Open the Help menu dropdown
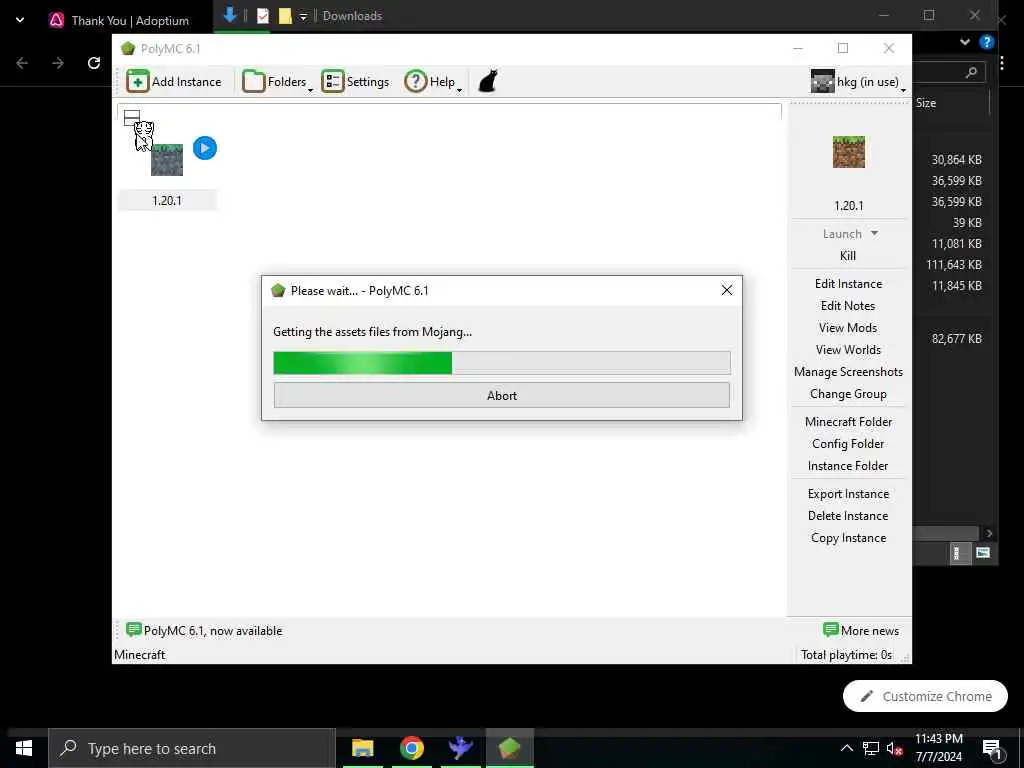Image resolution: width=1024 pixels, height=768 pixels. coord(433,82)
